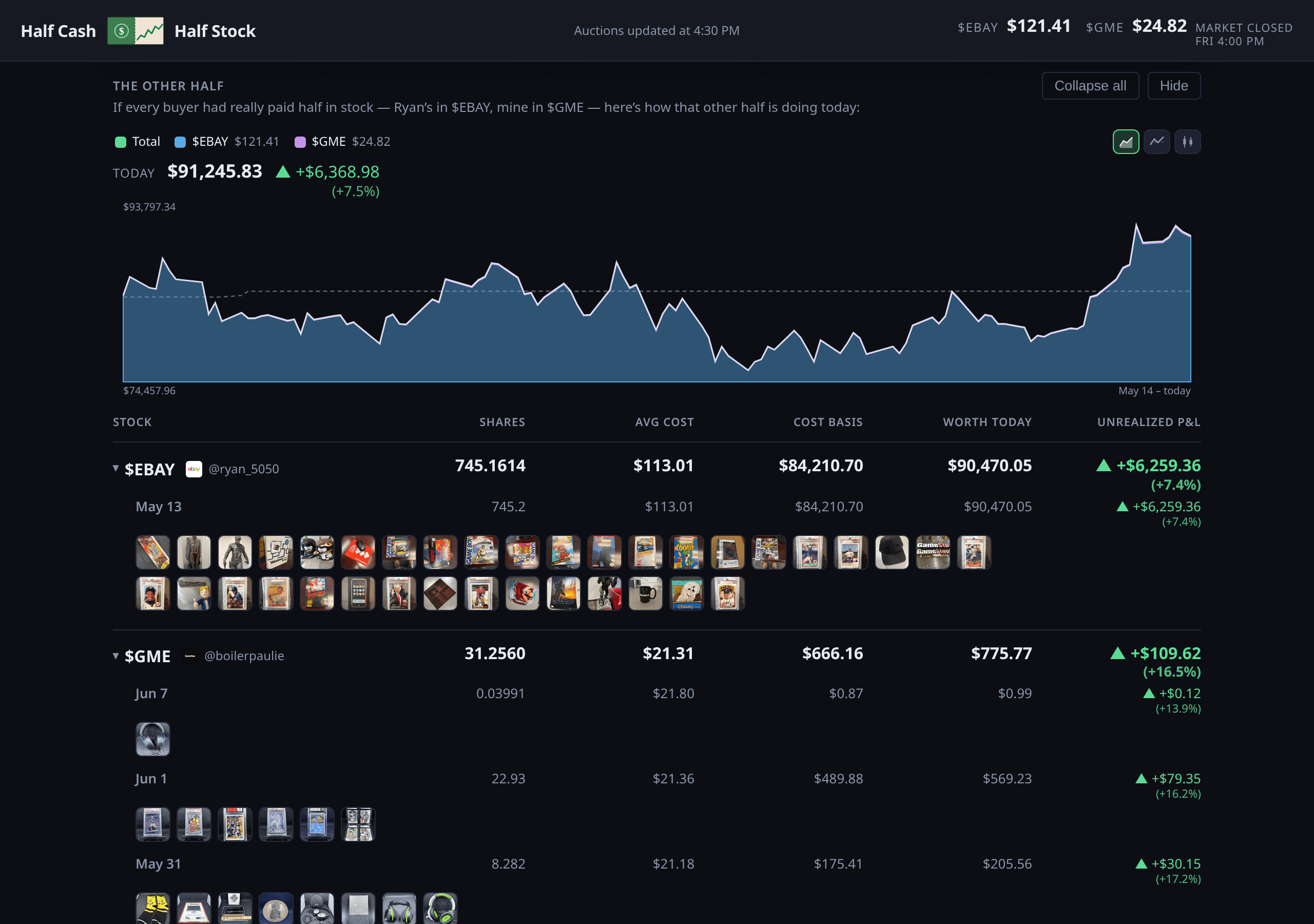Viewport: 1314px width, 924px height.
Task: Open the Halo 3 poster thumbnail
Action: (x=563, y=594)
